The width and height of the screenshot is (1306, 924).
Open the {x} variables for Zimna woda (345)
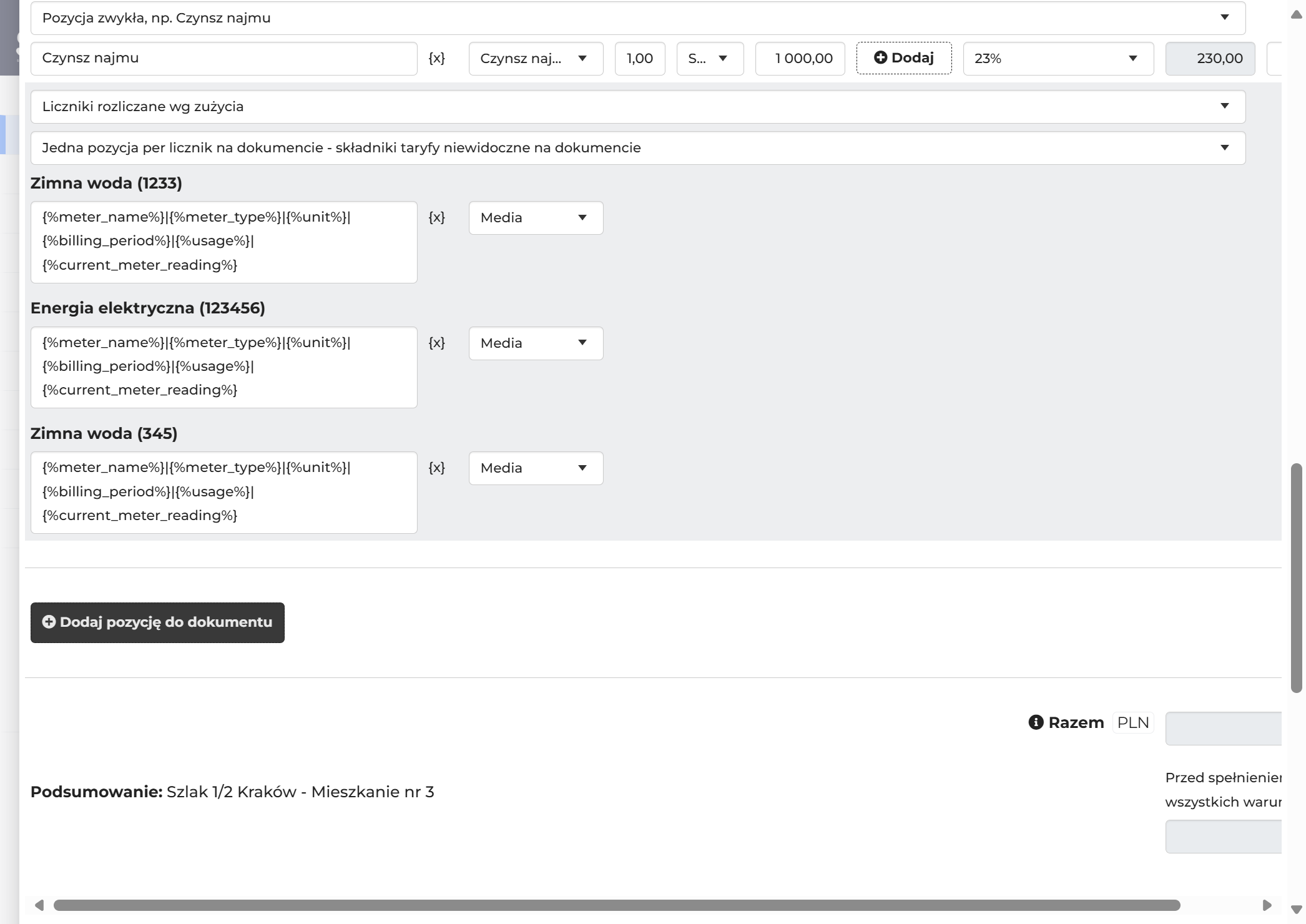436,468
